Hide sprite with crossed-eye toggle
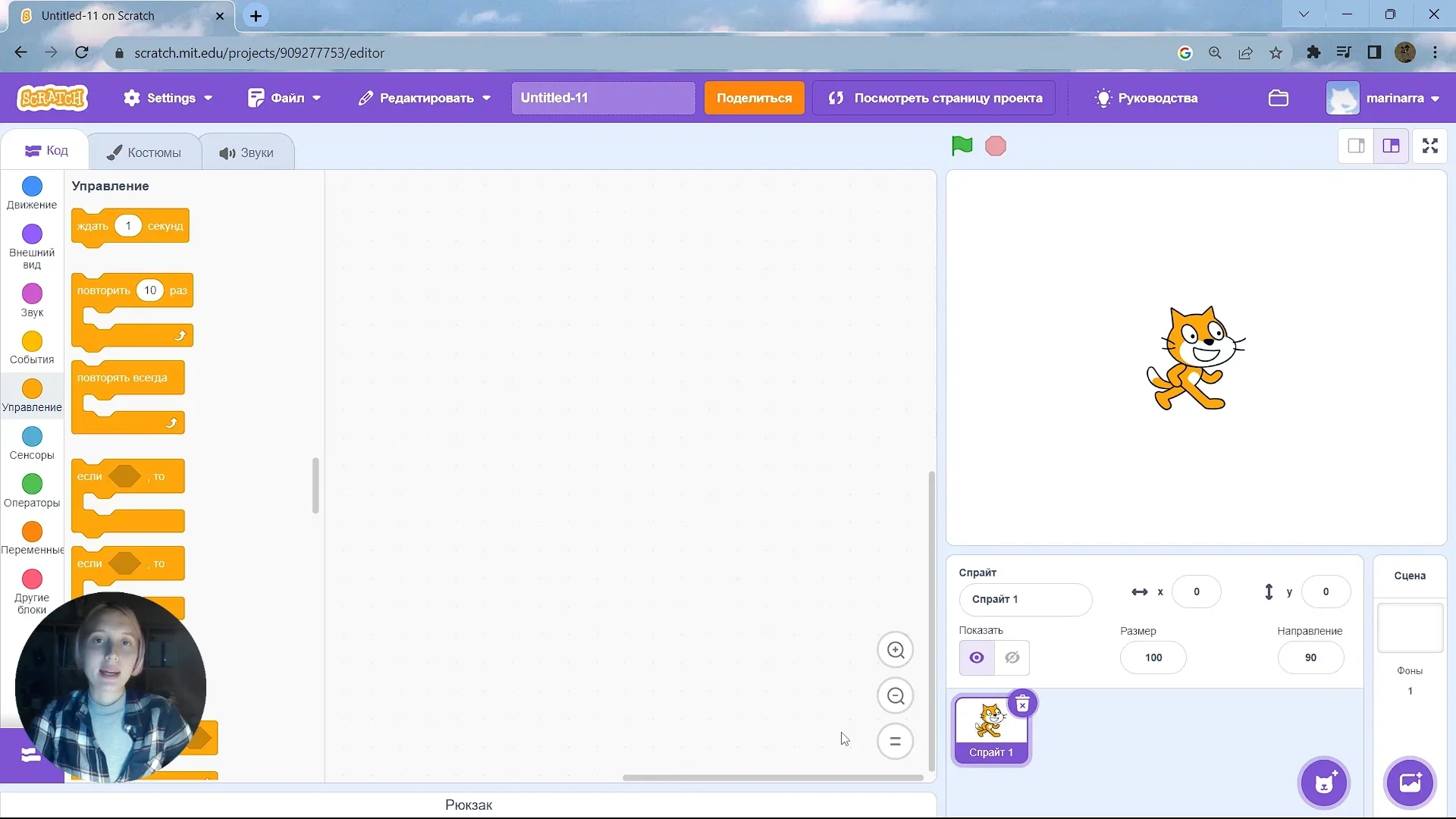This screenshot has height=819, width=1456. point(1012,657)
